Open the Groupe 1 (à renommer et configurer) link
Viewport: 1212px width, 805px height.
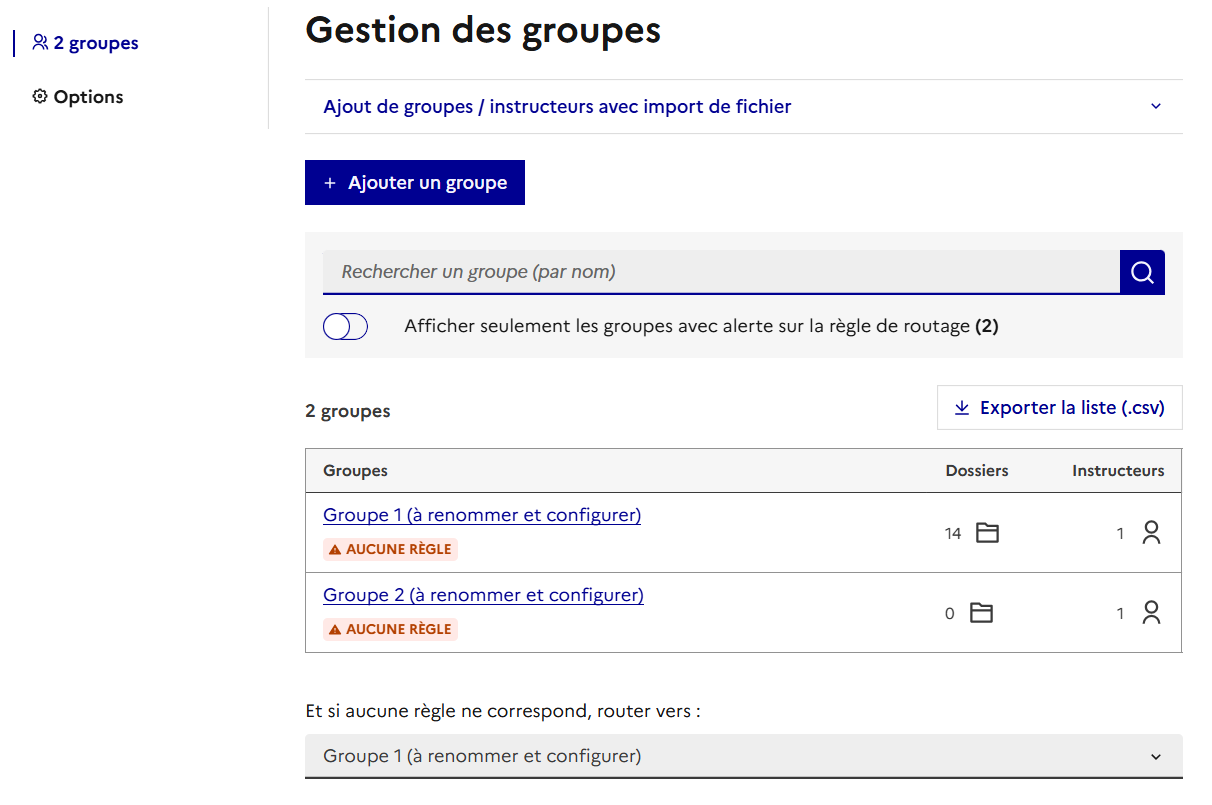coord(481,515)
